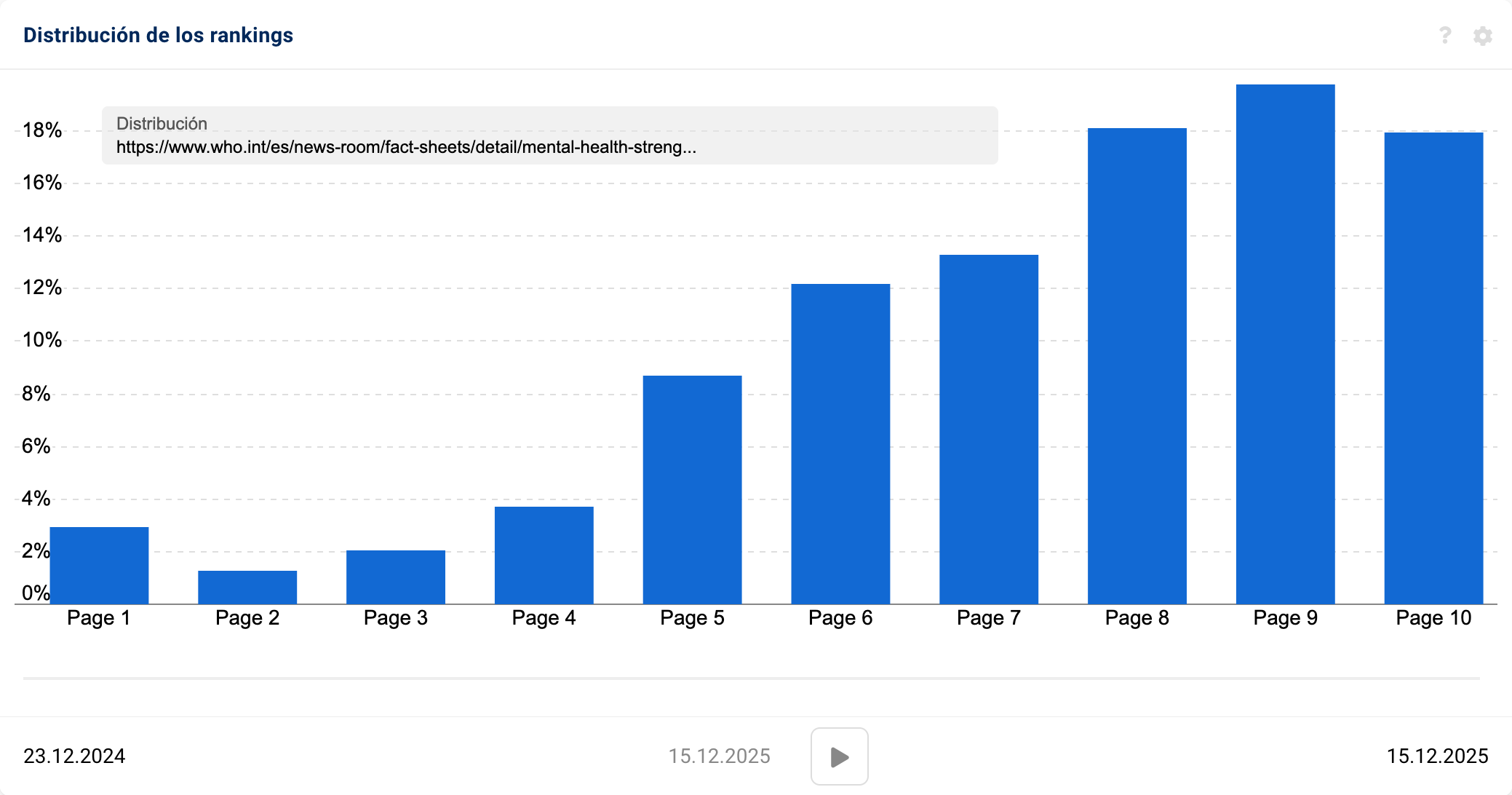Viewport: 1512px width, 795px height.
Task: Click the Page 10 bar
Action: point(1433,368)
